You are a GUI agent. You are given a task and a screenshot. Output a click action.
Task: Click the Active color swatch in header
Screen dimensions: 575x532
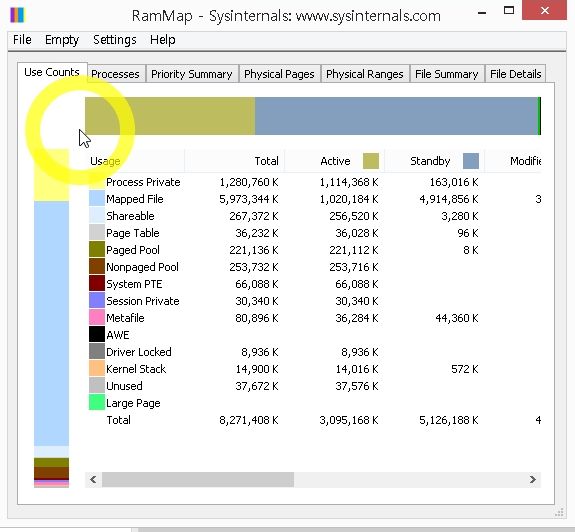point(371,161)
